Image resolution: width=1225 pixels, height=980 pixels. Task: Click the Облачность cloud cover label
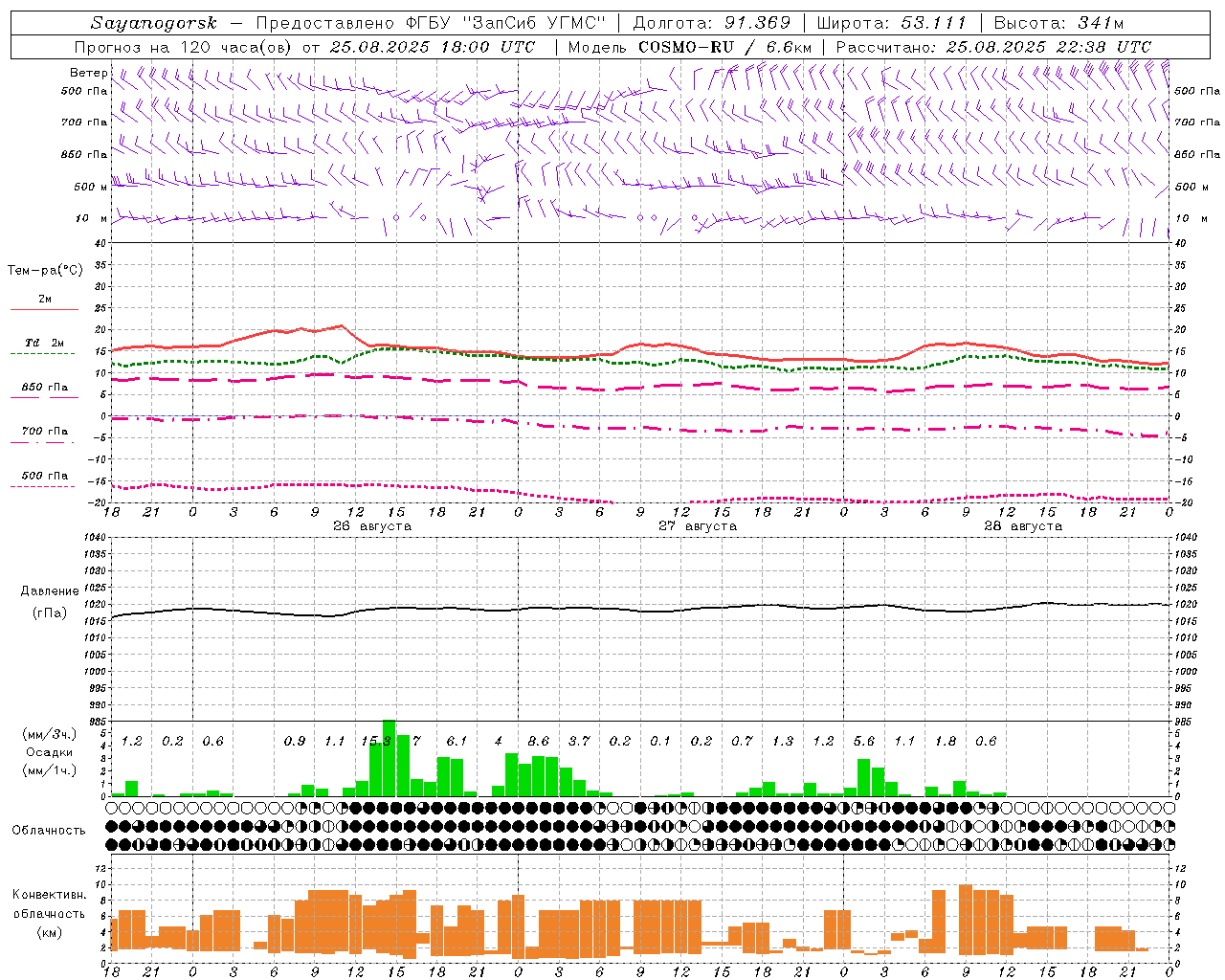[x=49, y=831]
